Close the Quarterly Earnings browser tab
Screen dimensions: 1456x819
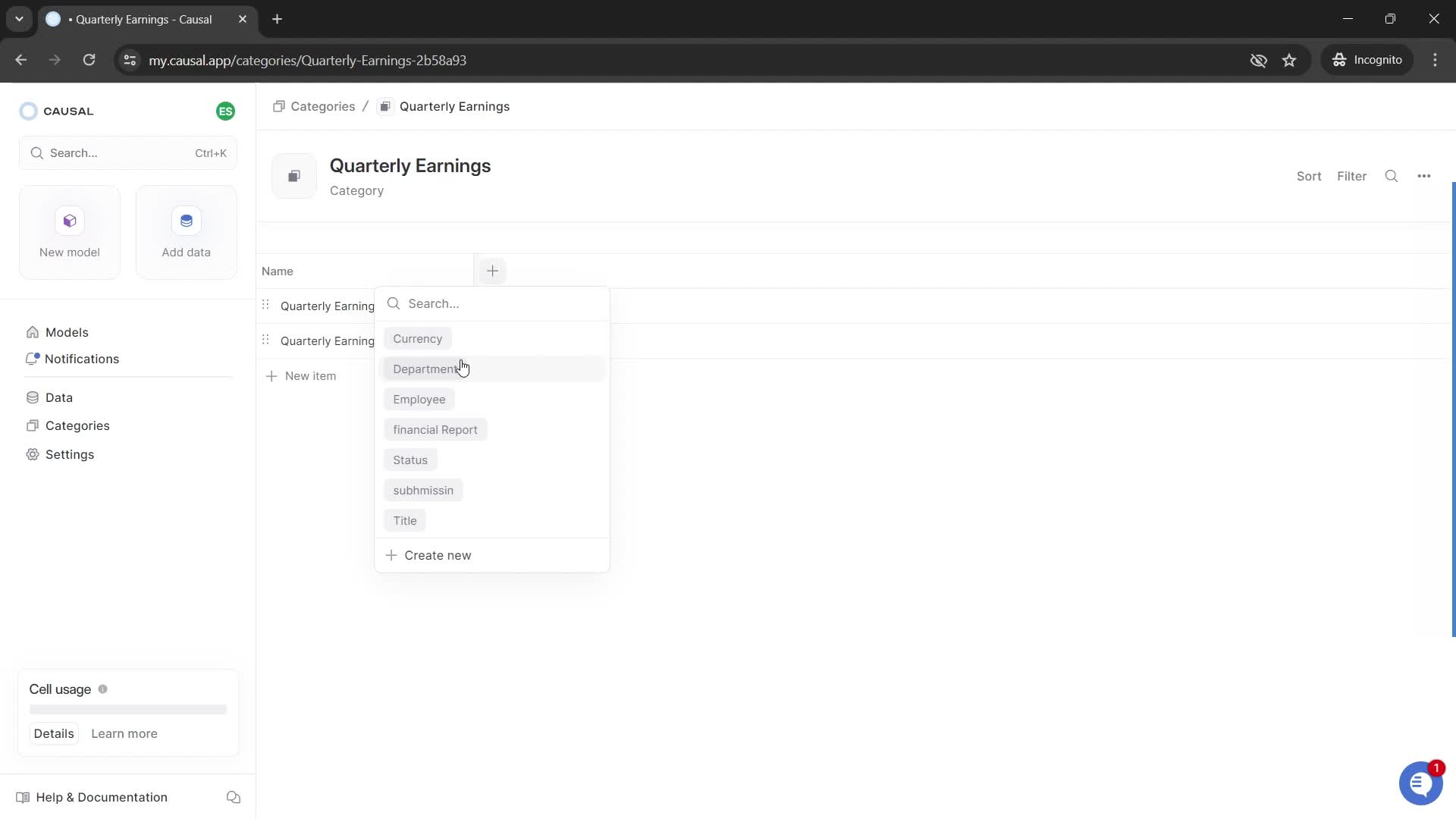[x=243, y=19]
